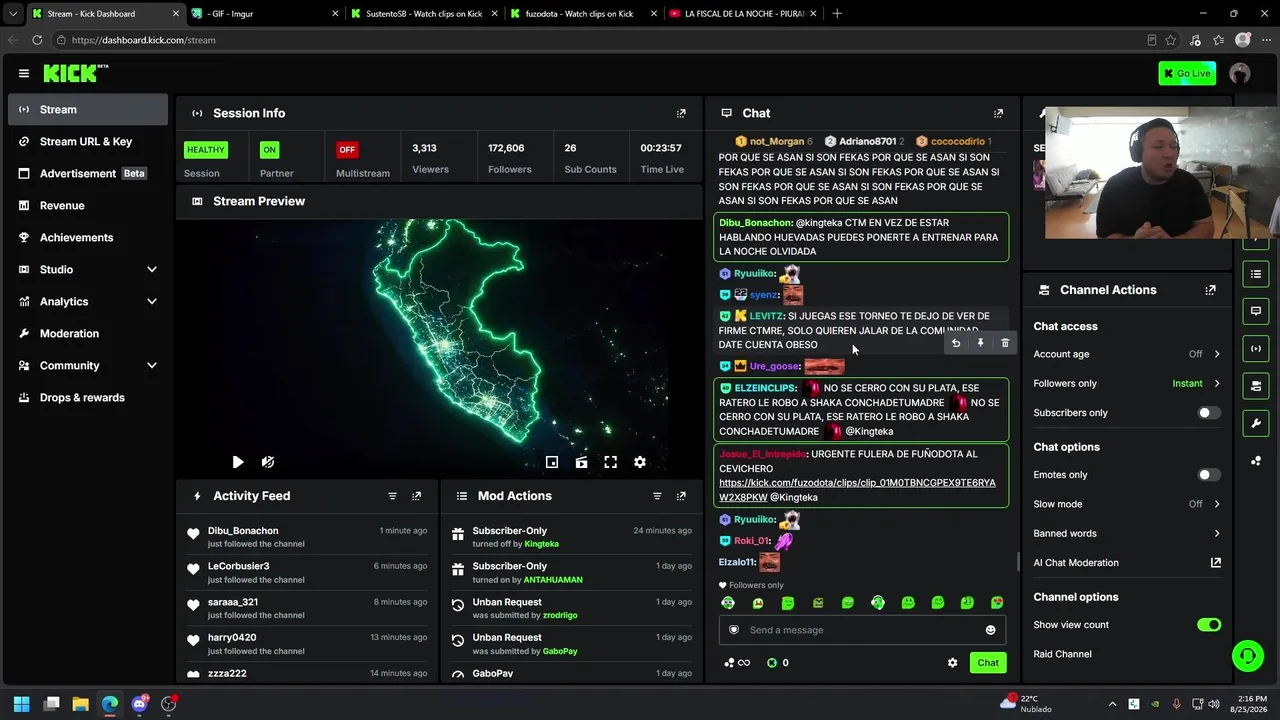
Task: Open Advertisement Beta page
Action: pyautogui.click(x=88, y=174)
